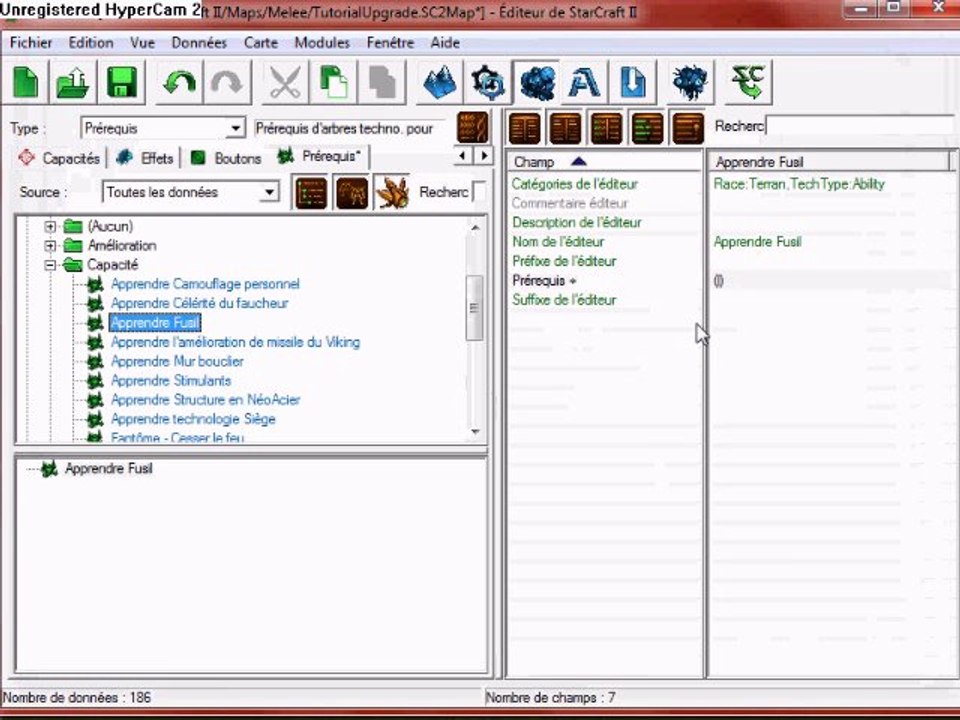This screenshot has height=720, width=960.
Task: Expand the Amélioration folder
Action: pos(50,246)
